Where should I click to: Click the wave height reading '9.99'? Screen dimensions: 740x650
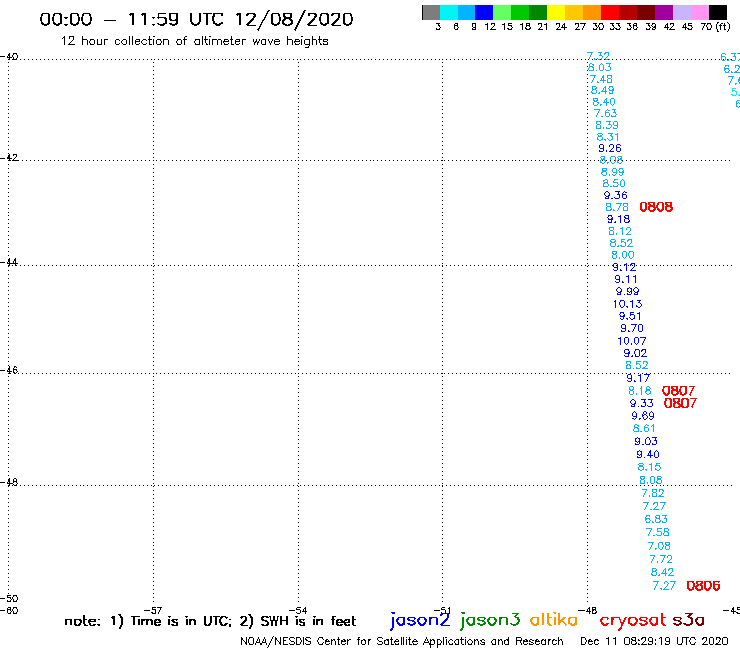(627, 292)
